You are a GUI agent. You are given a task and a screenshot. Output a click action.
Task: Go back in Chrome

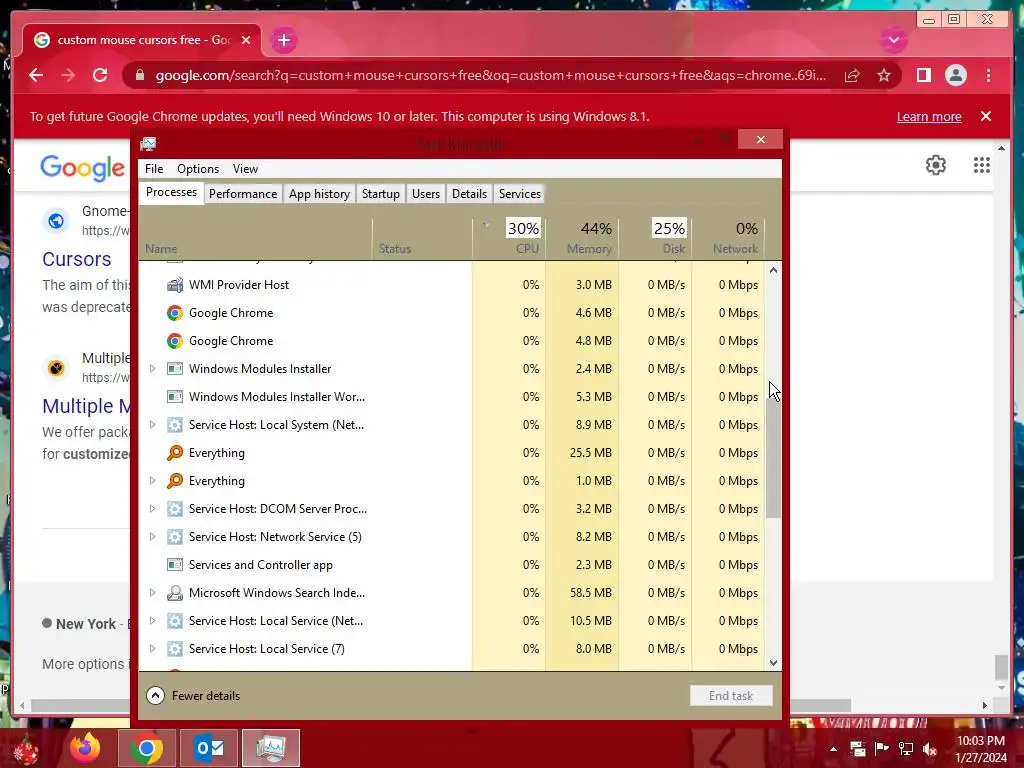click(36, 75)
